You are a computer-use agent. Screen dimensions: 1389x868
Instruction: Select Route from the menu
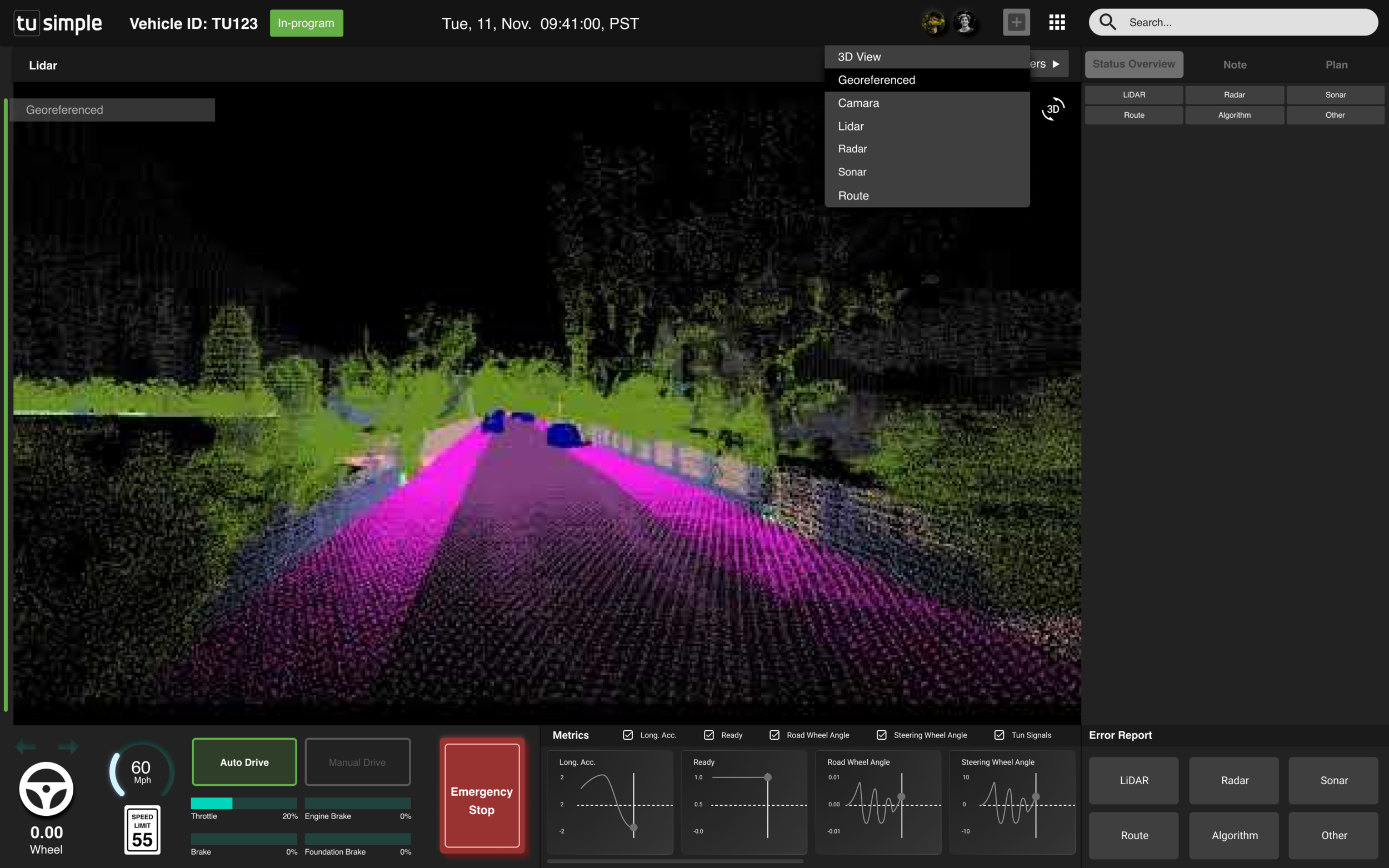[x=927, y=195]
